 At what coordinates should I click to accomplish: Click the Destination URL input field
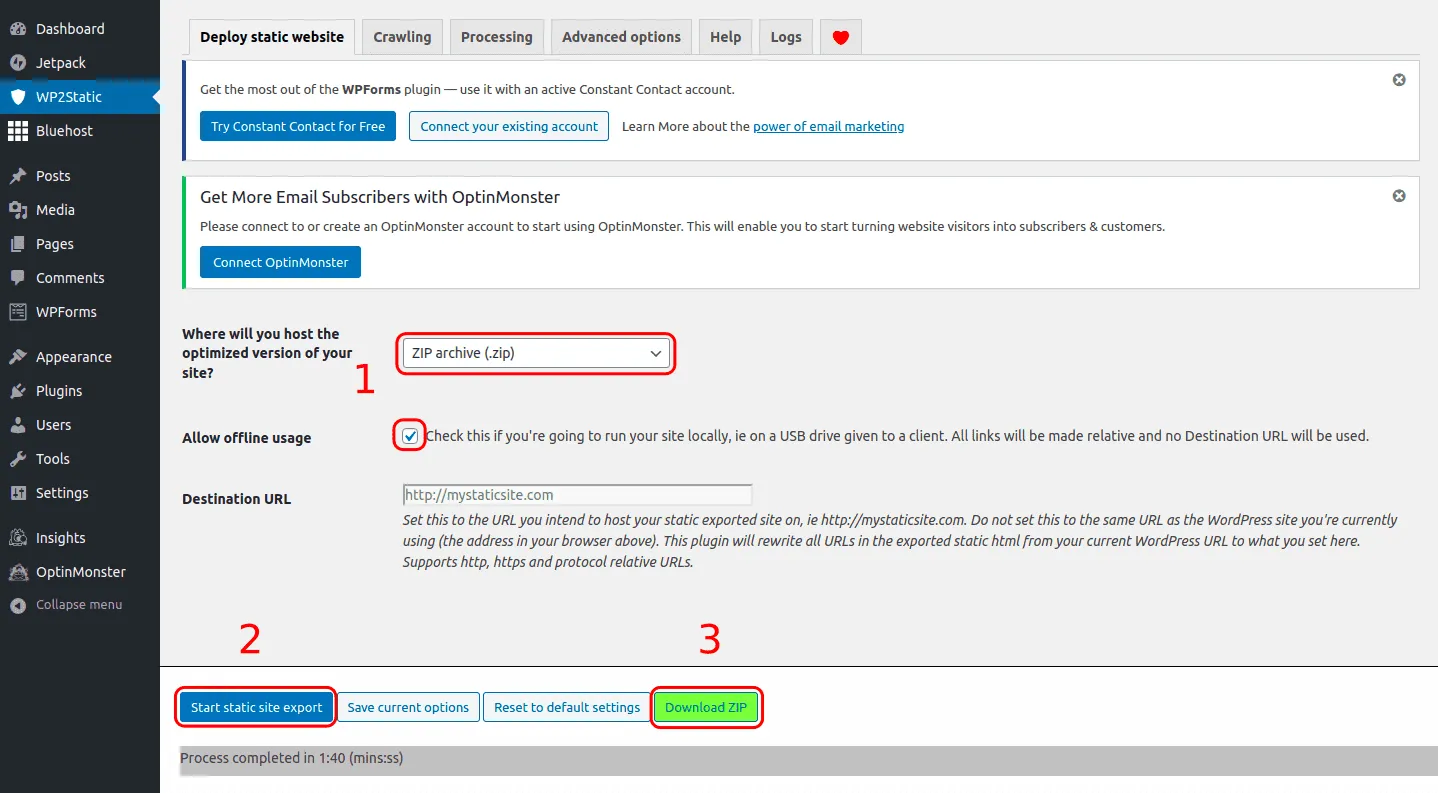point(576,495)
